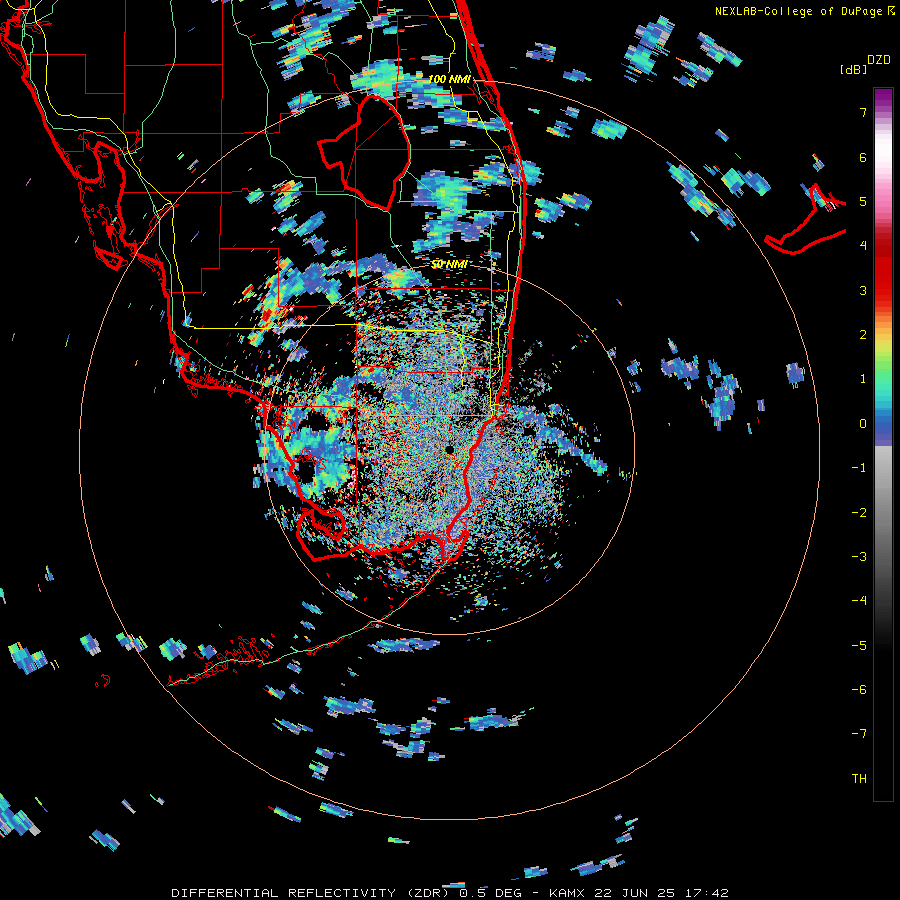Viewport: 900px width, 900px height.
Task: Select the 0 value on color scale
Action: [x=863, y=424]
